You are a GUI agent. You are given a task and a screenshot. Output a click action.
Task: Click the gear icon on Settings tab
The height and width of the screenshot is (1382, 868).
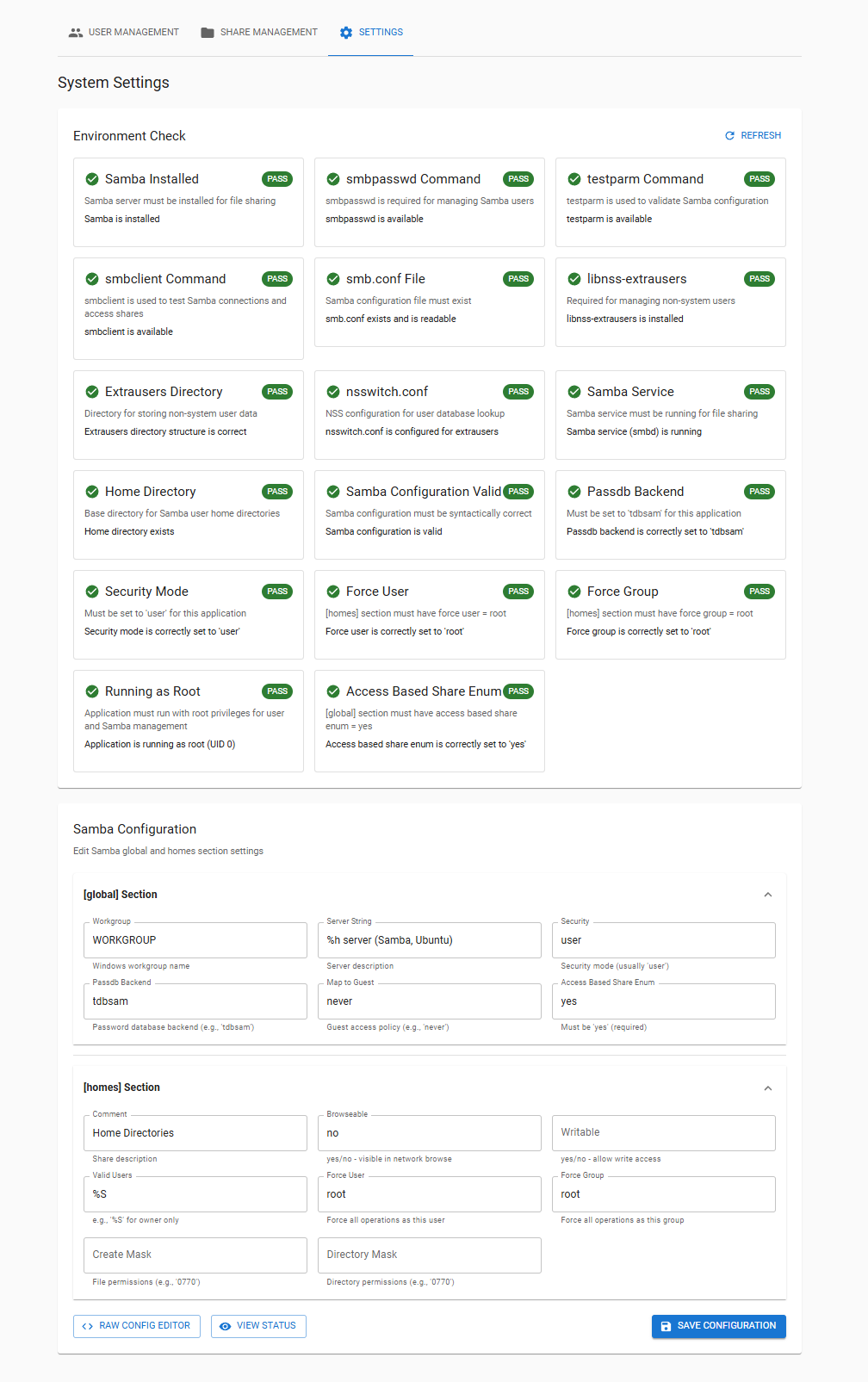pos(346,33)
